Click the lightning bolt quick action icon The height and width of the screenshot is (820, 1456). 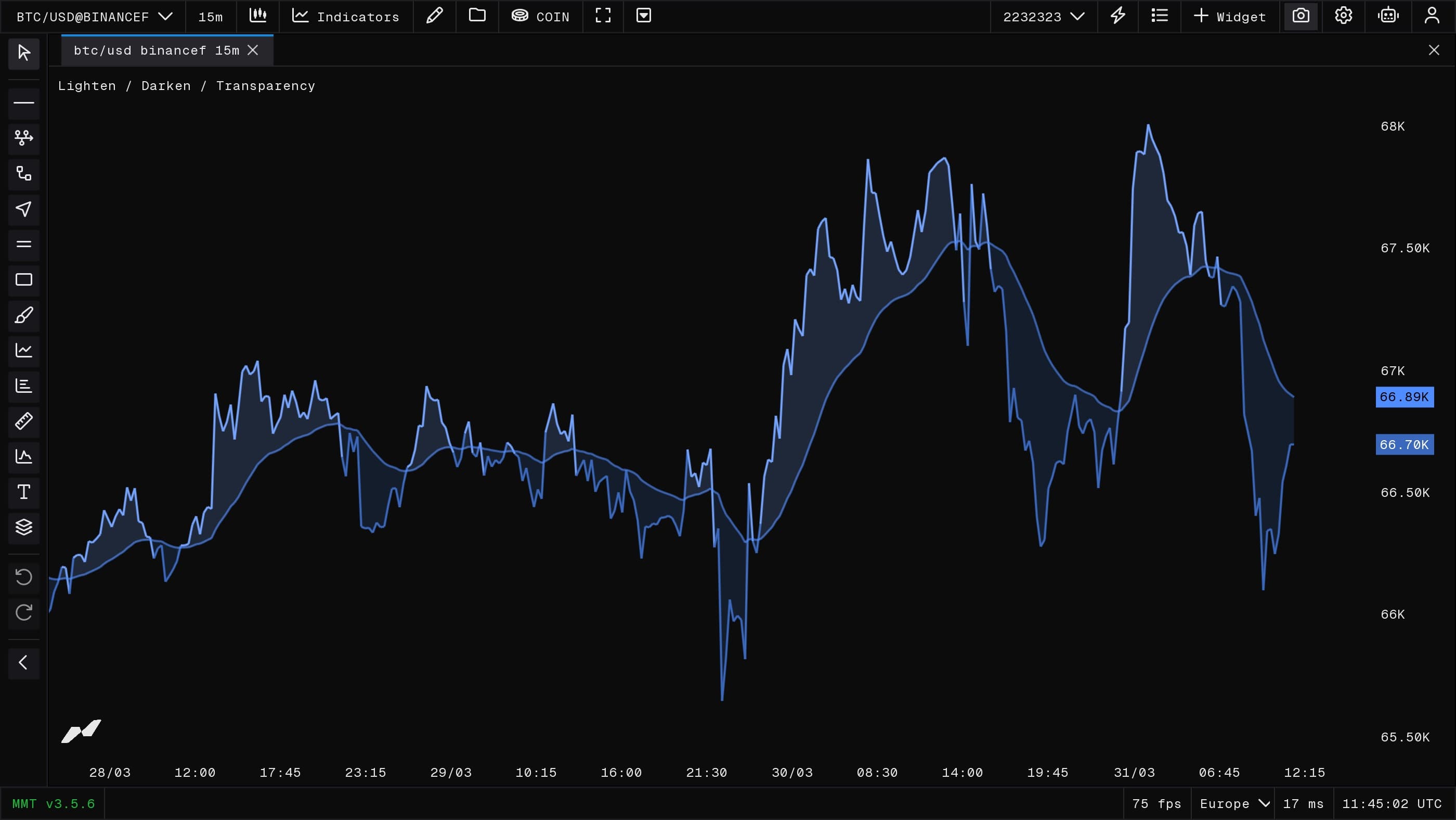tap(1117, 16)
